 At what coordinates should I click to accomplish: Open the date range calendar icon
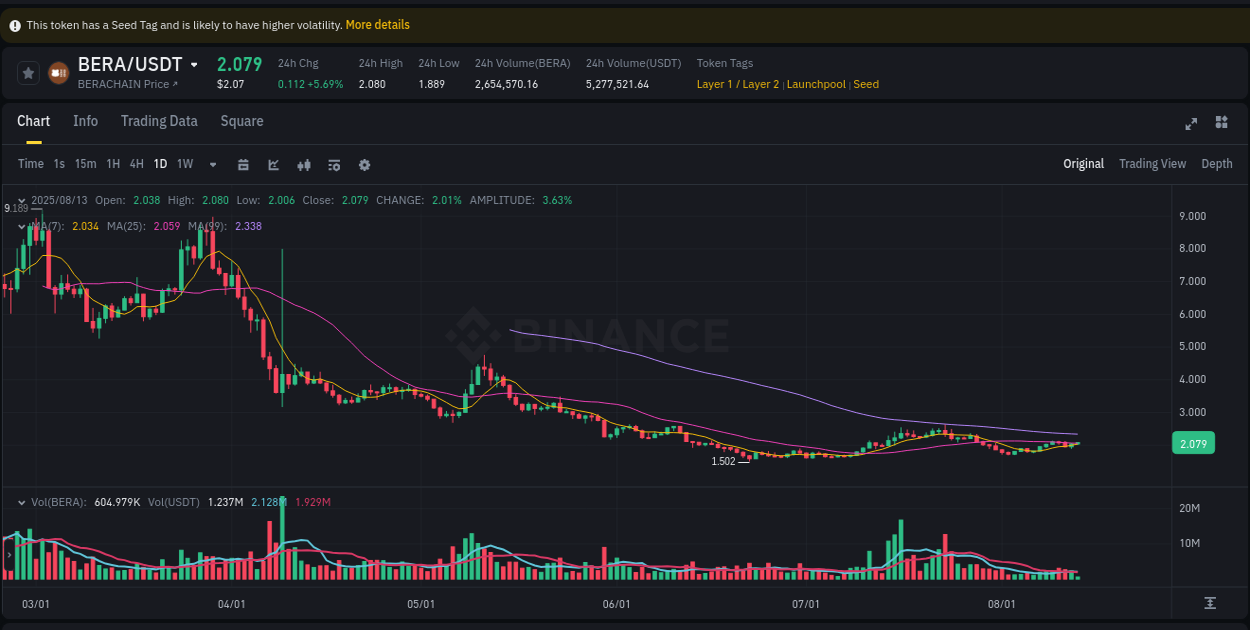pyautogui.click(x=243, y=164)
